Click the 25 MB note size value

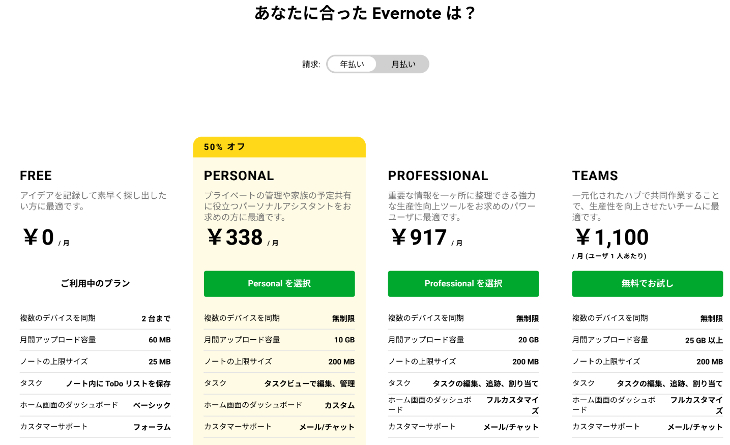[x=159, y=362]
